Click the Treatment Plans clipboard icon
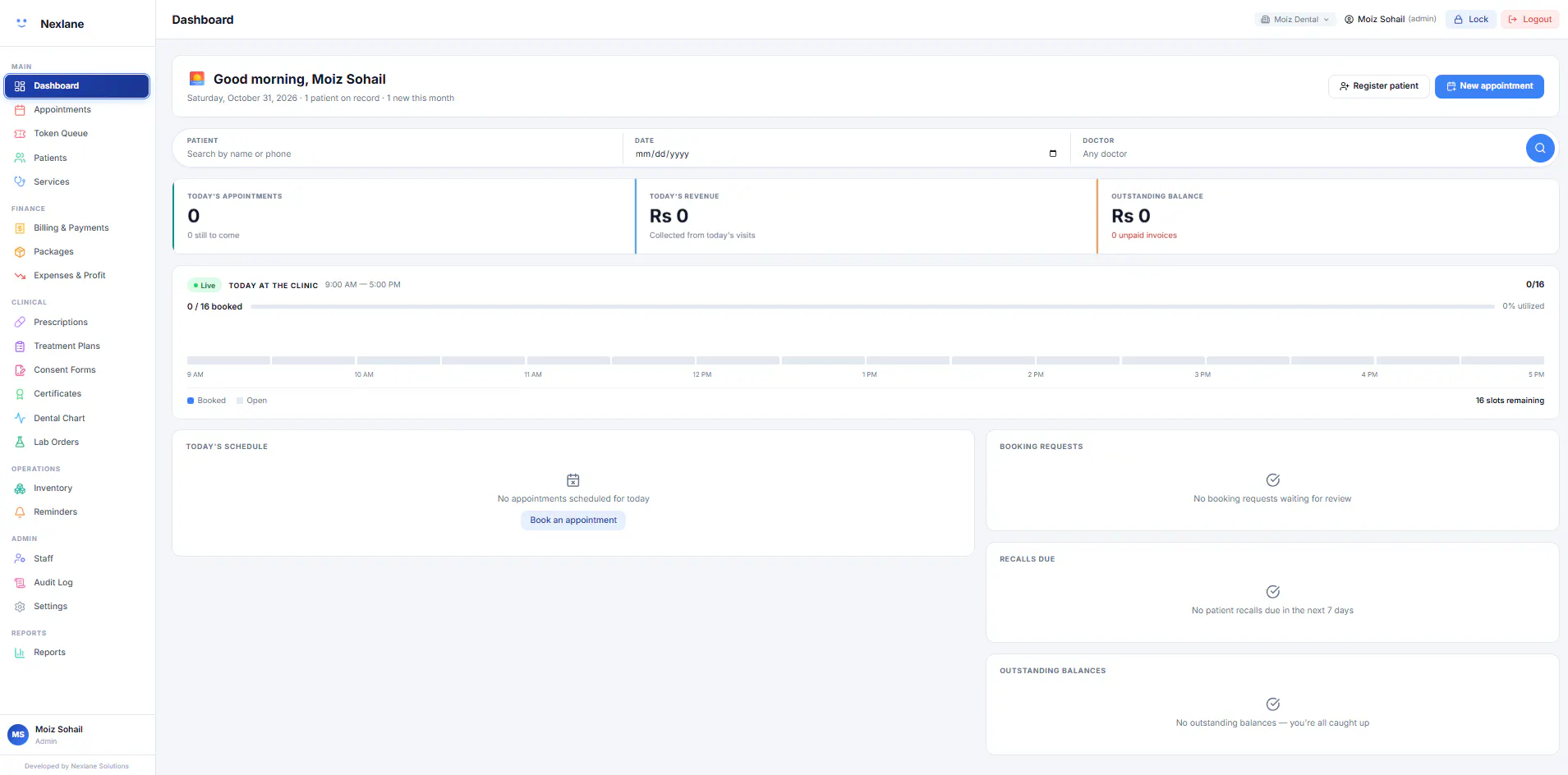Viewport: 1568px width, 775px height. click(x=20, y=346)
